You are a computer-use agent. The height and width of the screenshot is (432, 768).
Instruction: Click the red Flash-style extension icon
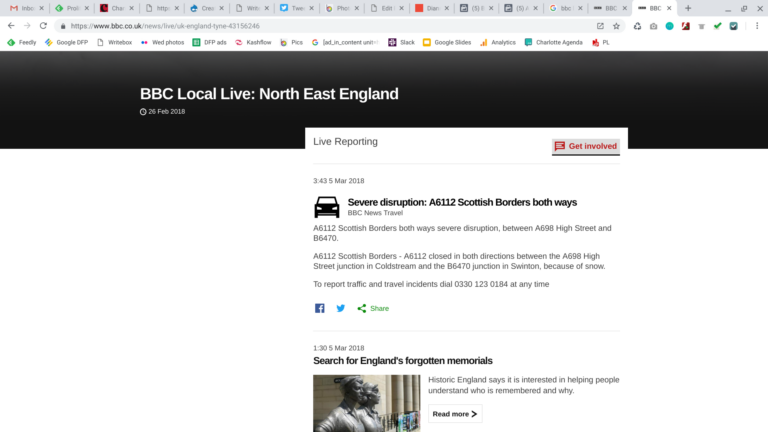(x=686, y=26)
